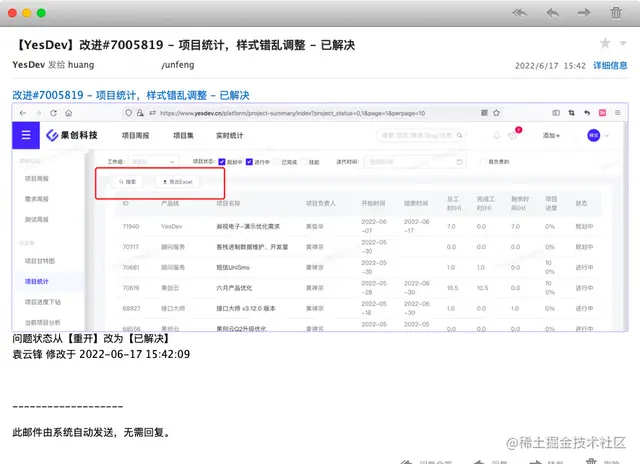Open the arrow menu next to the star

click(x=623, y=43)
